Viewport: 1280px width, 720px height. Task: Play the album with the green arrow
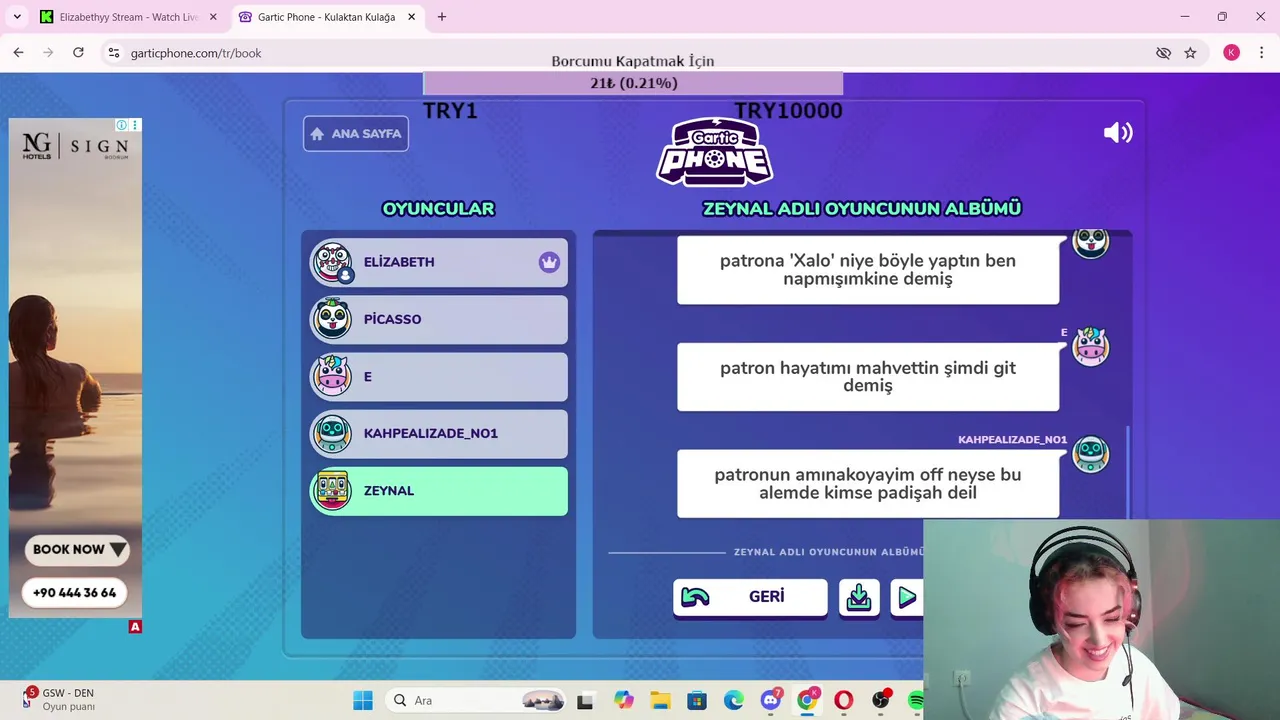pyautogui.click(x=907, y=597)
